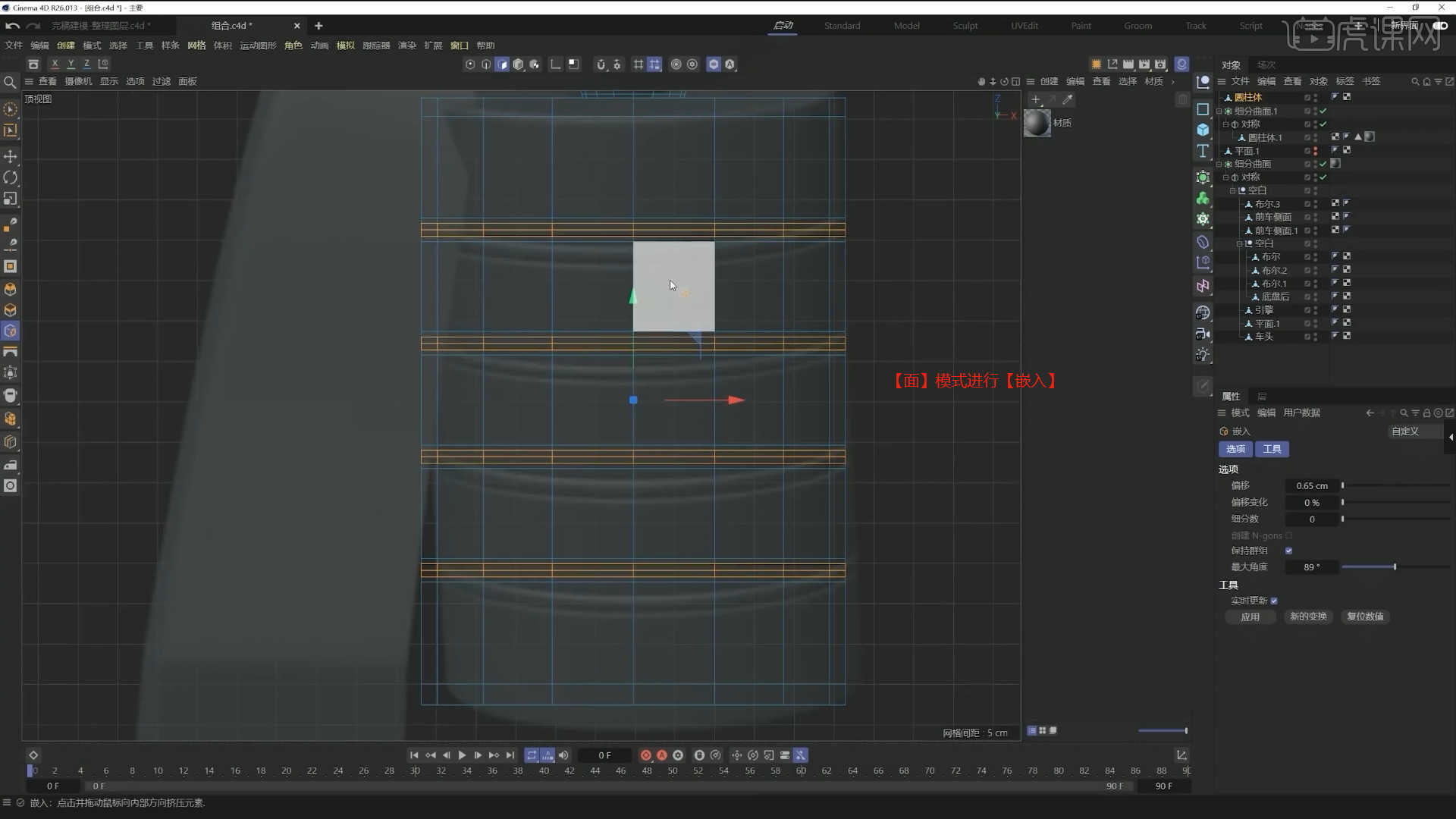Image resolution: width=1456 pixels, height=819 pixels.
Task: Click 工具 button in attributes
Action: click(x=1272, y=450)
